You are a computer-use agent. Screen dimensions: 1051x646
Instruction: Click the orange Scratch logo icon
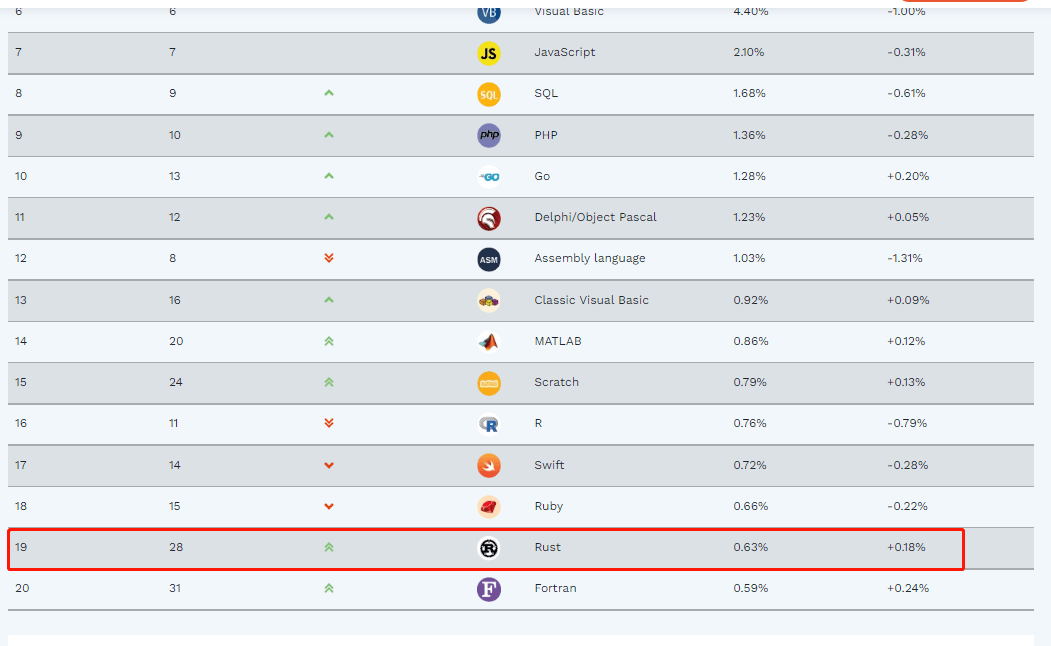489,383
